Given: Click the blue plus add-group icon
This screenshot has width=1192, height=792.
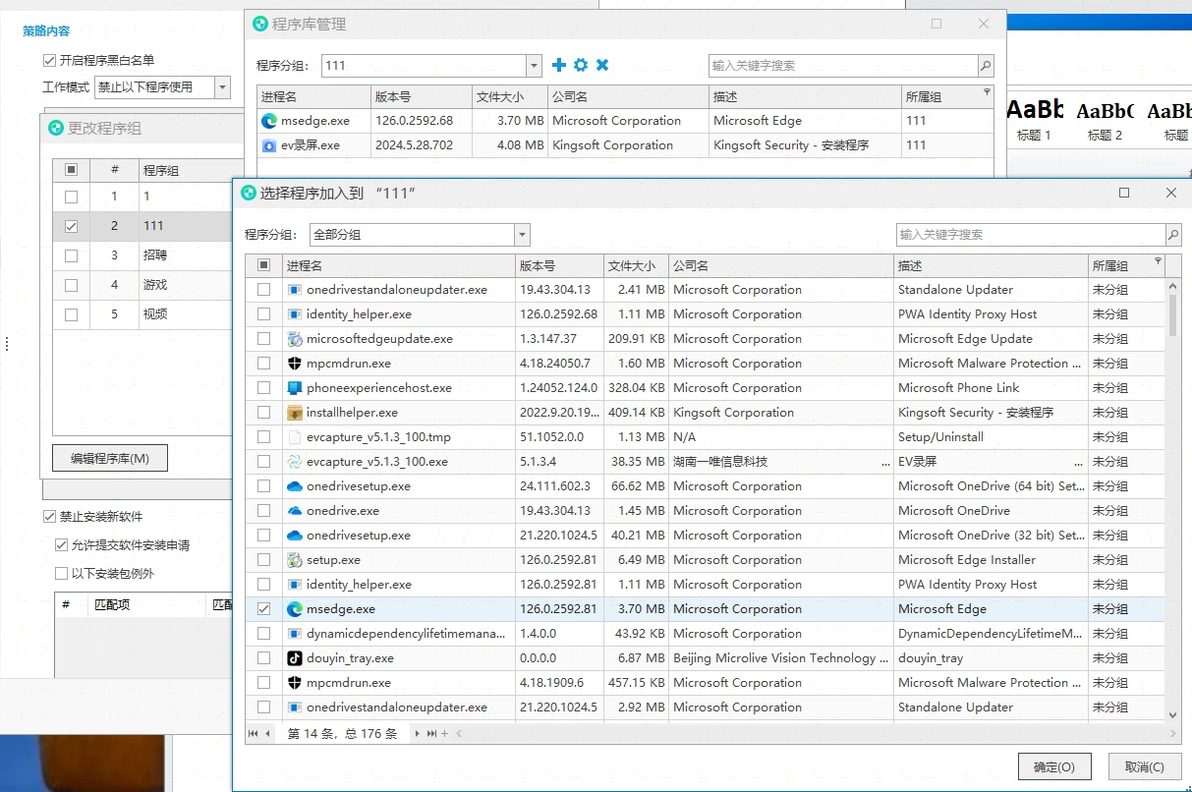Looking at the screenshot, I should pos(559,65).
